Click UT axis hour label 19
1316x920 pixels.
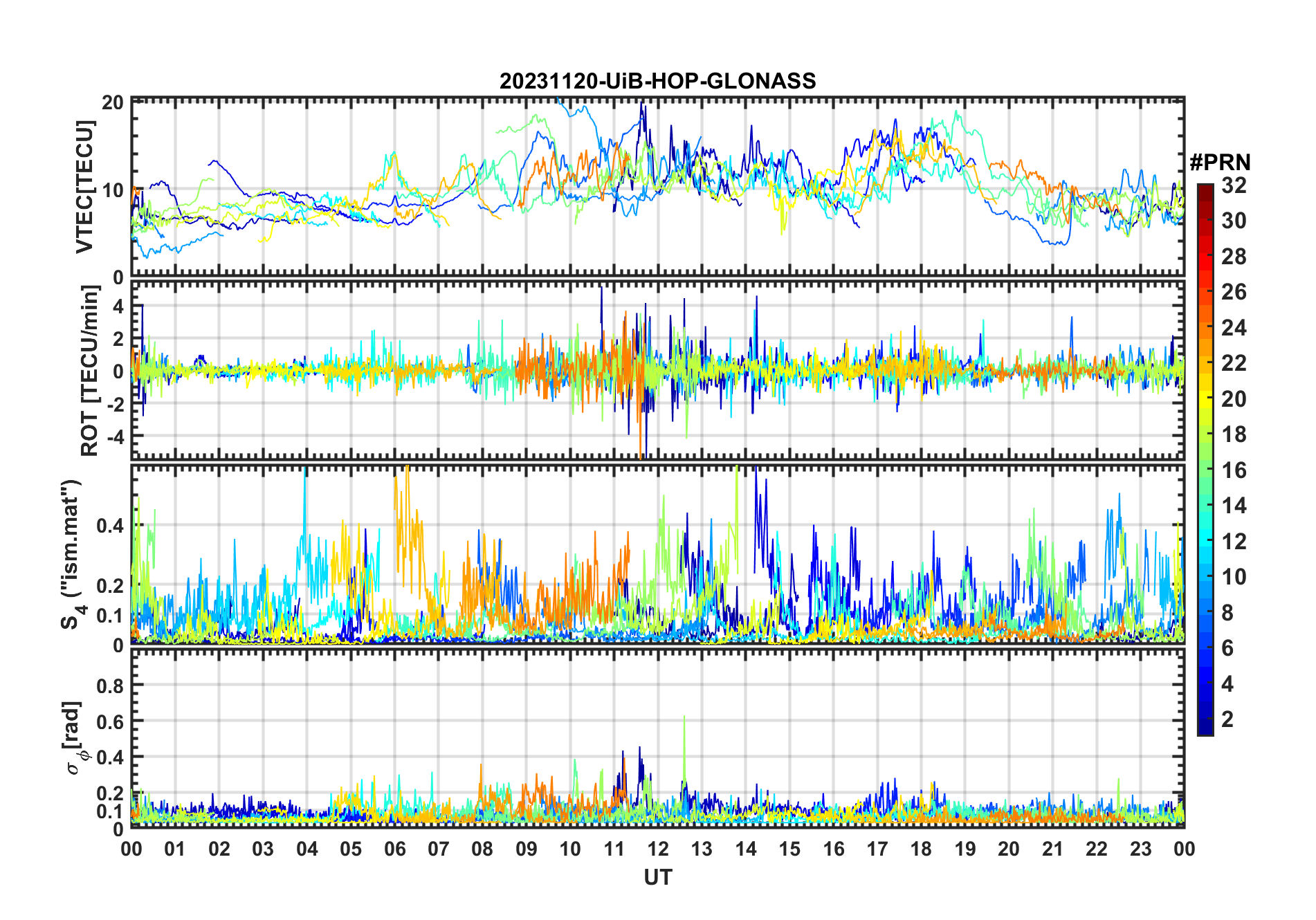click(x=965, y=849)
